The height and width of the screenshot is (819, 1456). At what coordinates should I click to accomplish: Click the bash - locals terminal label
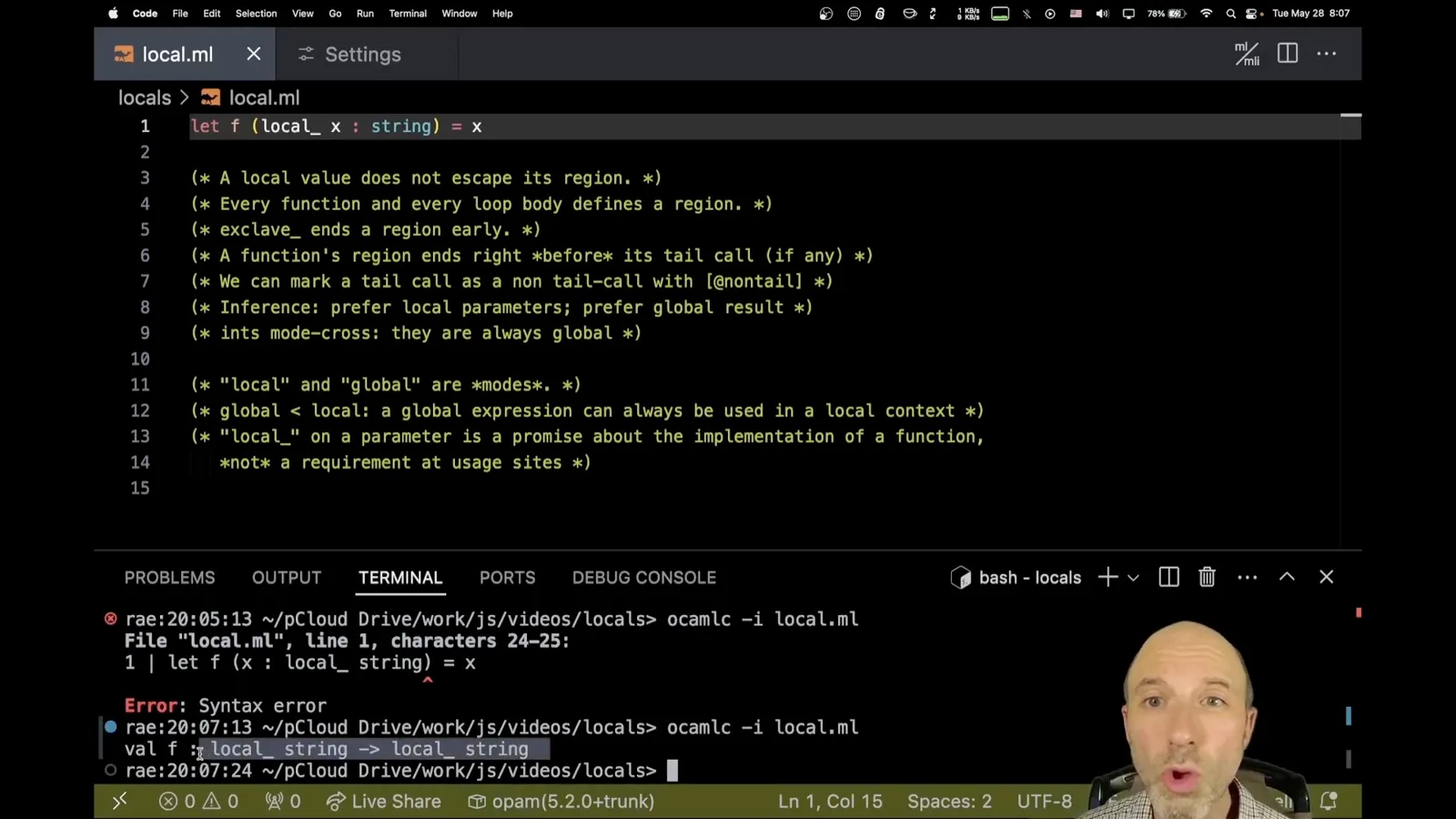coord(1016,578)
